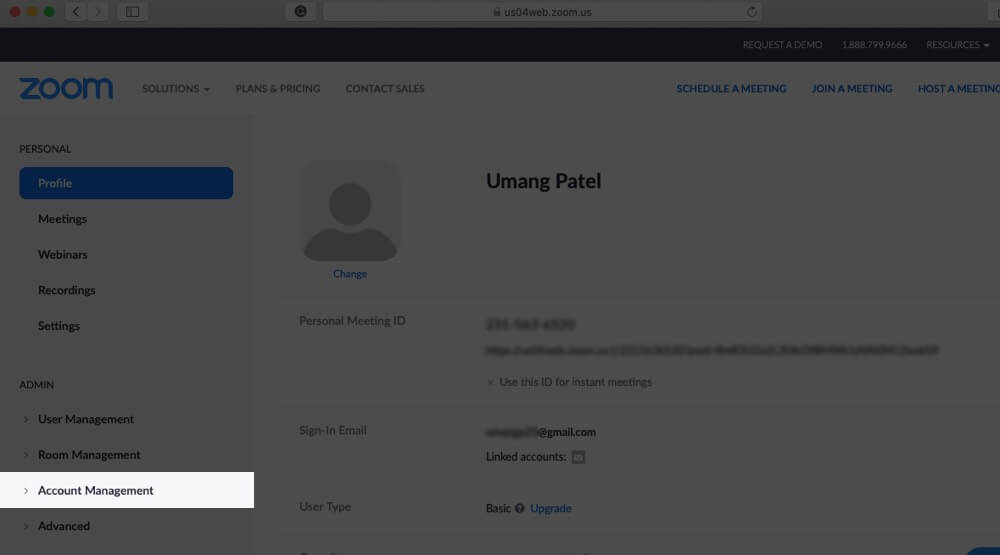Click the Account Management label
The width and height of the screenshot is (1000, 555).
point(96,491)
